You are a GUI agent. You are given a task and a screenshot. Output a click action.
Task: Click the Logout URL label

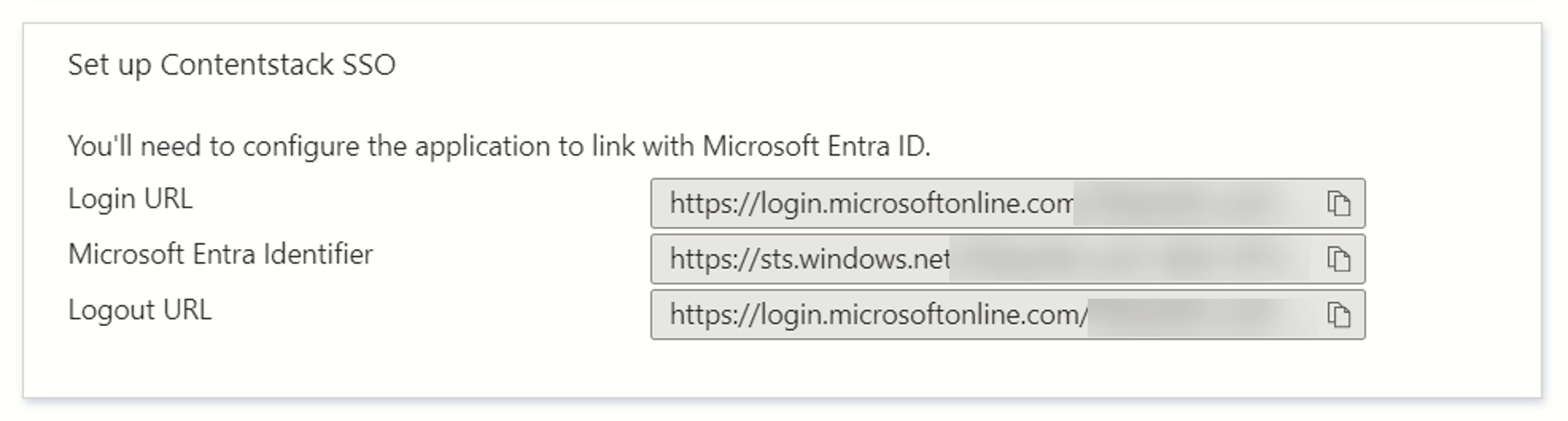coord(139,310)
